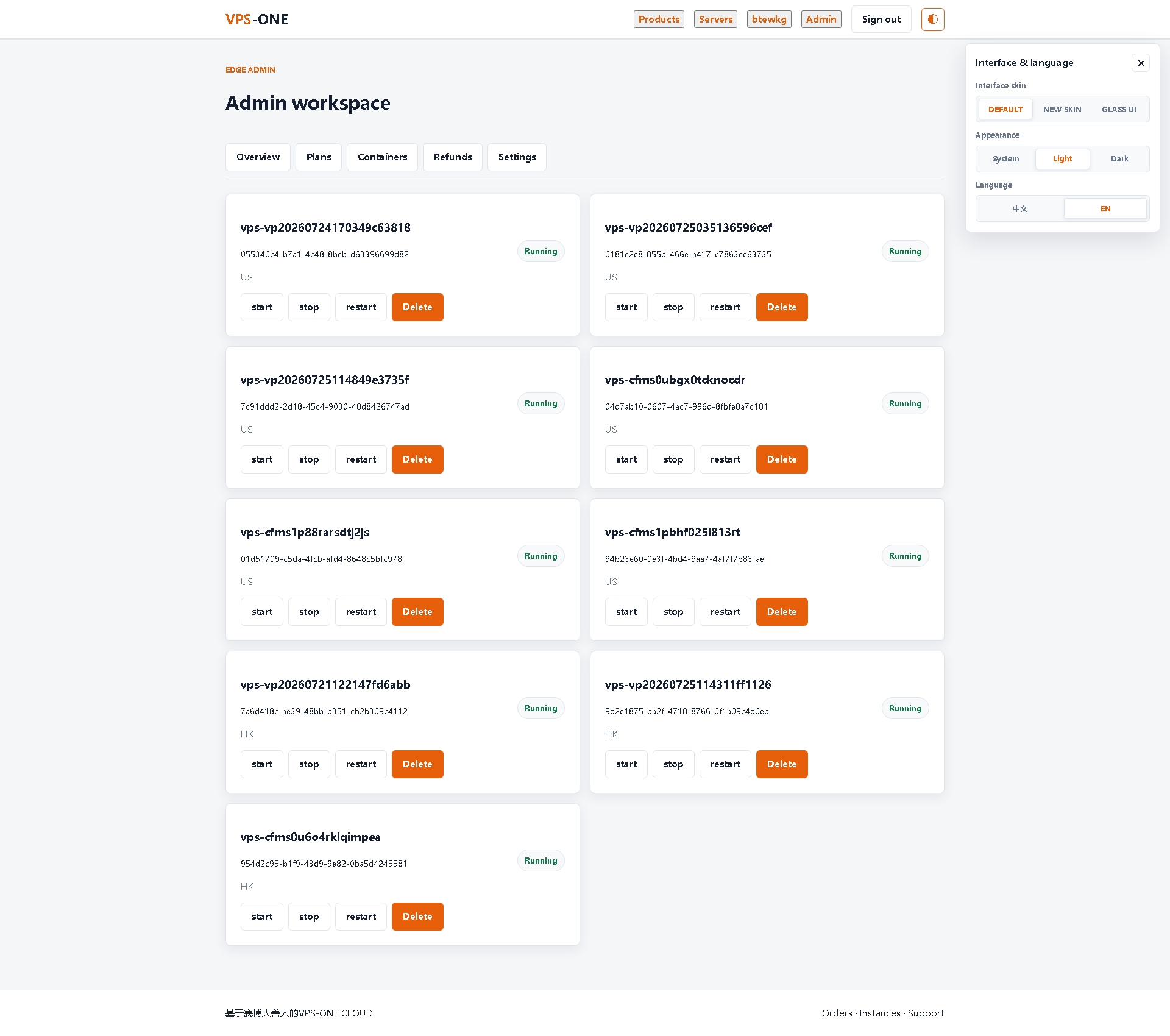Stop vps-cfms1pbhf025i813rt
Image resolution: width=1170 pixels, height=1036 pixels.
[673, 612]
